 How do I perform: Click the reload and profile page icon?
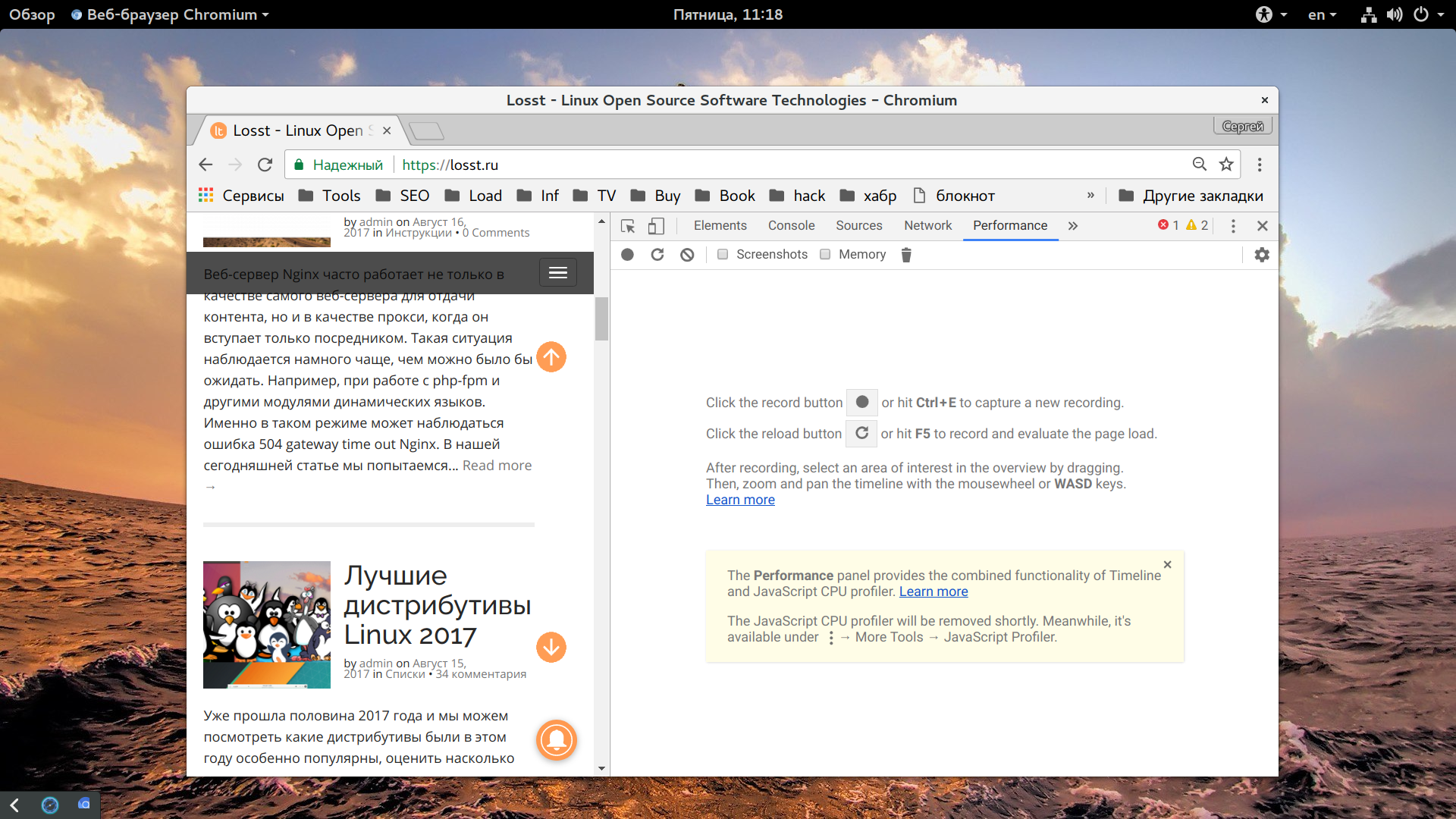point(657,255)
